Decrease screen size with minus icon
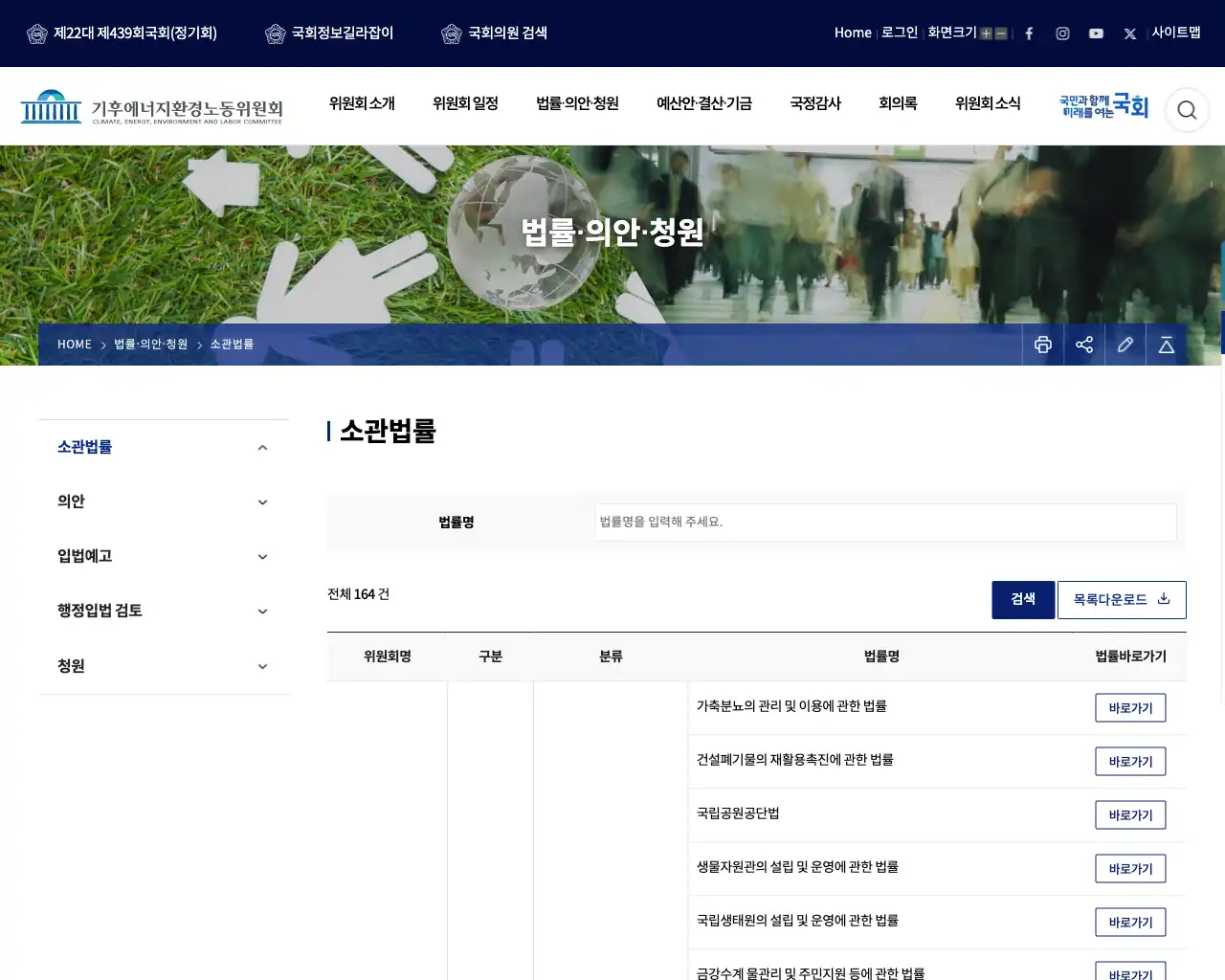The height and width of the screenshot is (980, 1225). coord(1001,33)
